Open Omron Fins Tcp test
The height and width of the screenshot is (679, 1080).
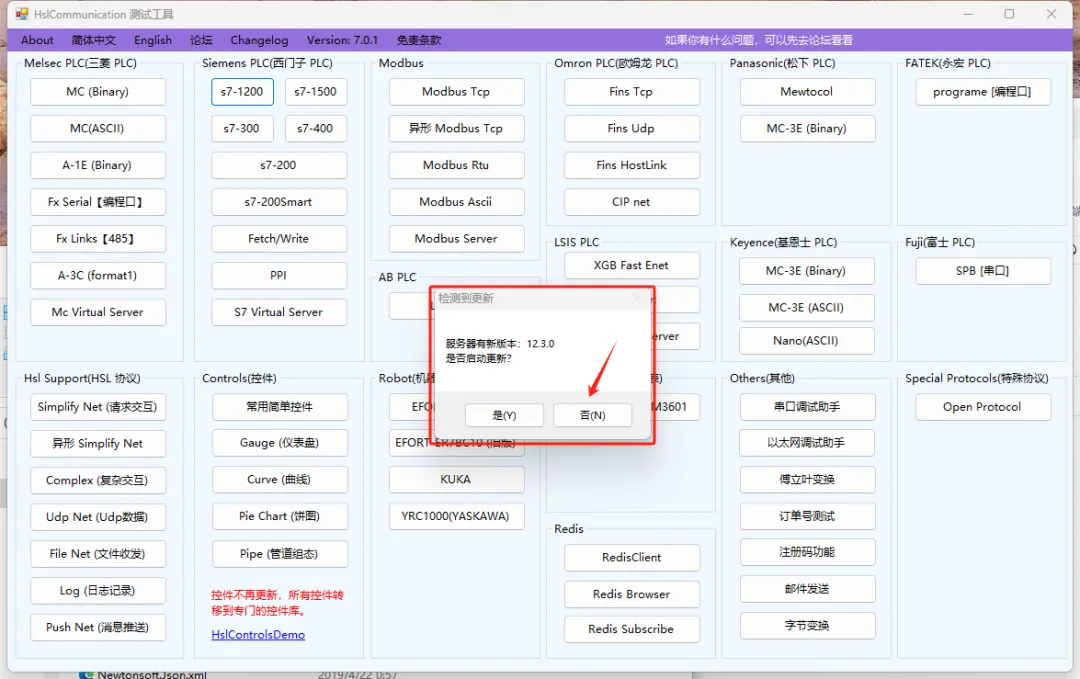pos(632,92)
